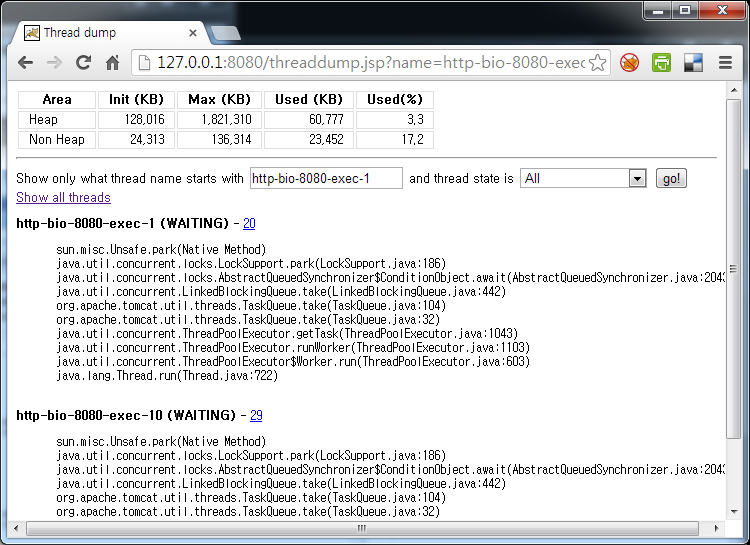The image size is (750, 545).
Task: Go to the browser home page
Action: click(x=112, y=63)
